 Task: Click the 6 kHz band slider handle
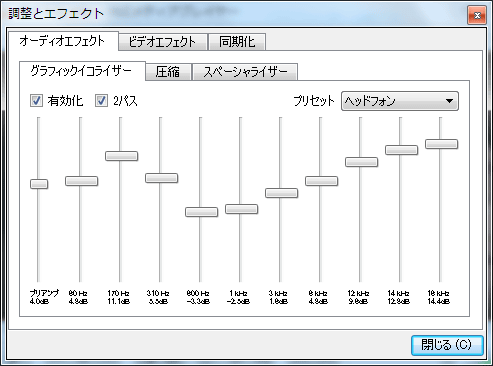[321, 181]
